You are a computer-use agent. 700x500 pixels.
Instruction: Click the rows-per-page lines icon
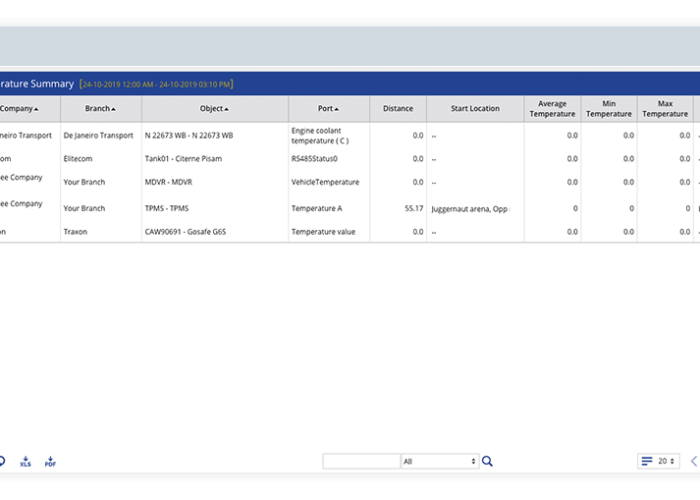[647, 461]
